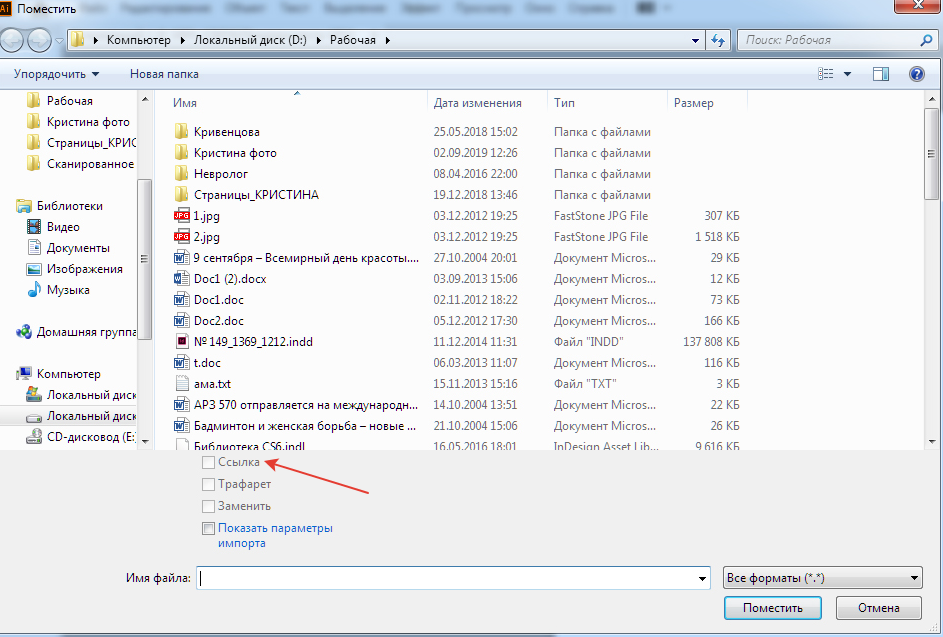Click the Новая папка button
943x637 pixels.
(x=164, y=74)
